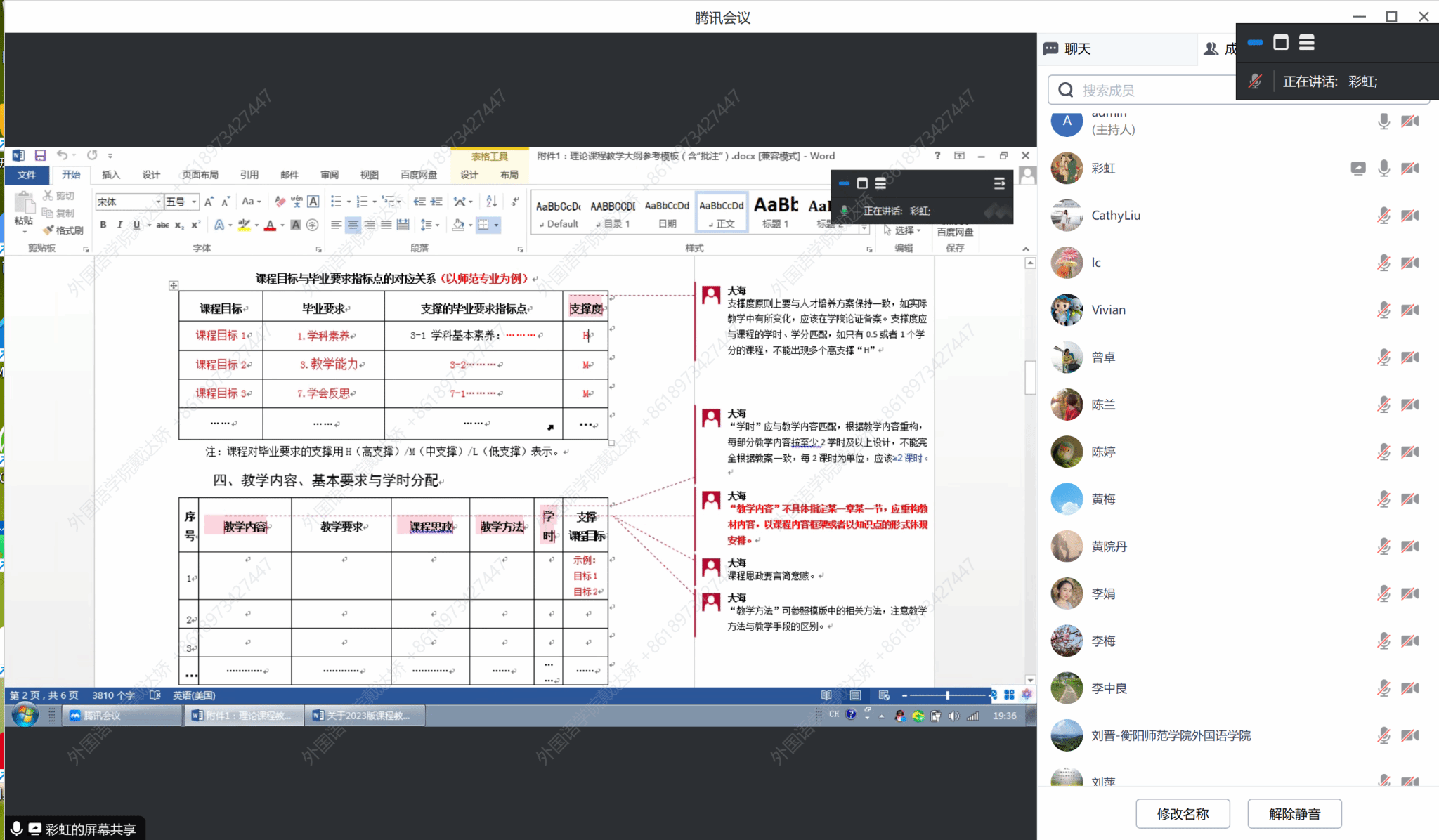This screenshot has height=840, width=1439.
Task: Expand the font color dropdown arrow
Action: pyautogui.click(x=282, y=225)
